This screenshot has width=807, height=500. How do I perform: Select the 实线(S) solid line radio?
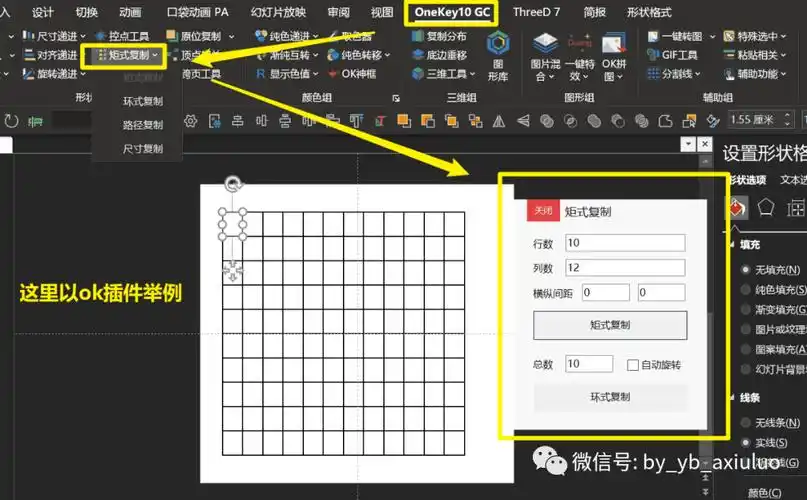(x=745, y=443)
